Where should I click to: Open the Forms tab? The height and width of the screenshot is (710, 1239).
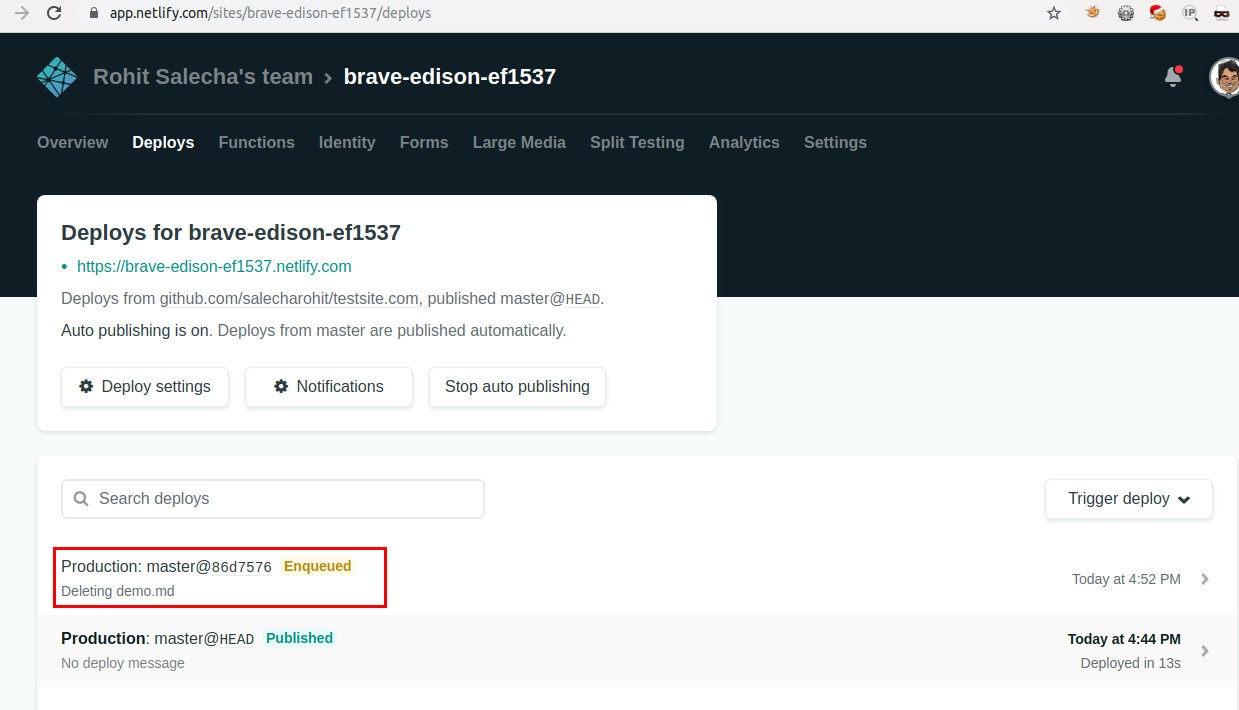pyautogui.click(x=424, y=143)
